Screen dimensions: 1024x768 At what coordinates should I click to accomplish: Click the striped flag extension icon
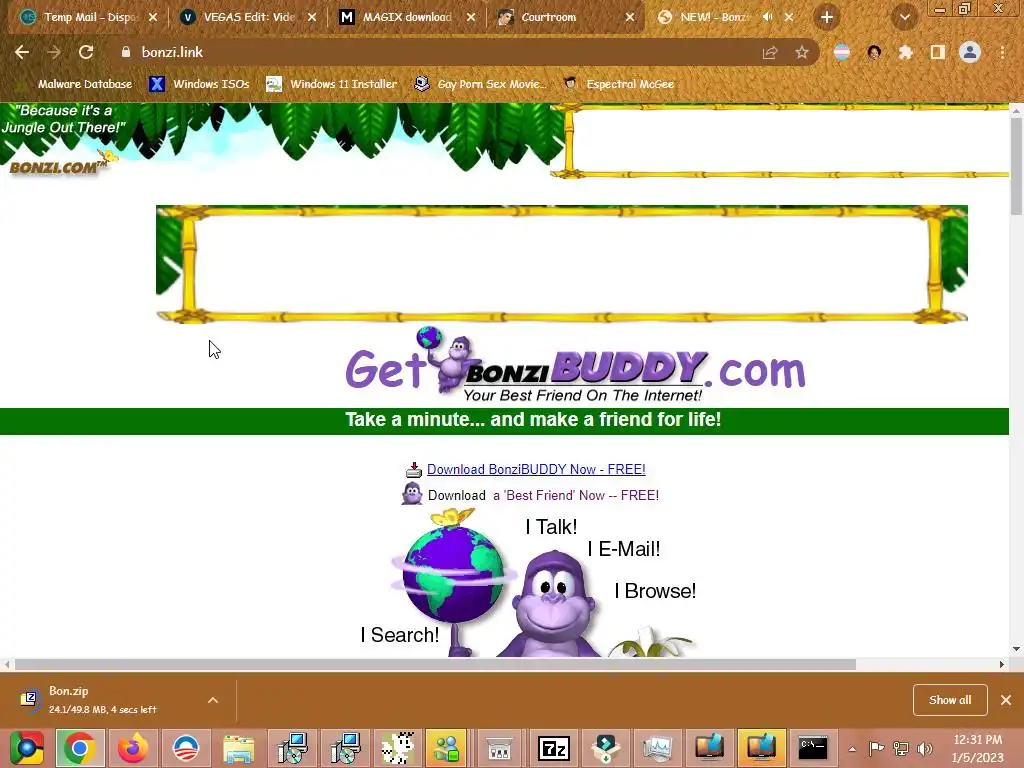click(x=842, y=52)
